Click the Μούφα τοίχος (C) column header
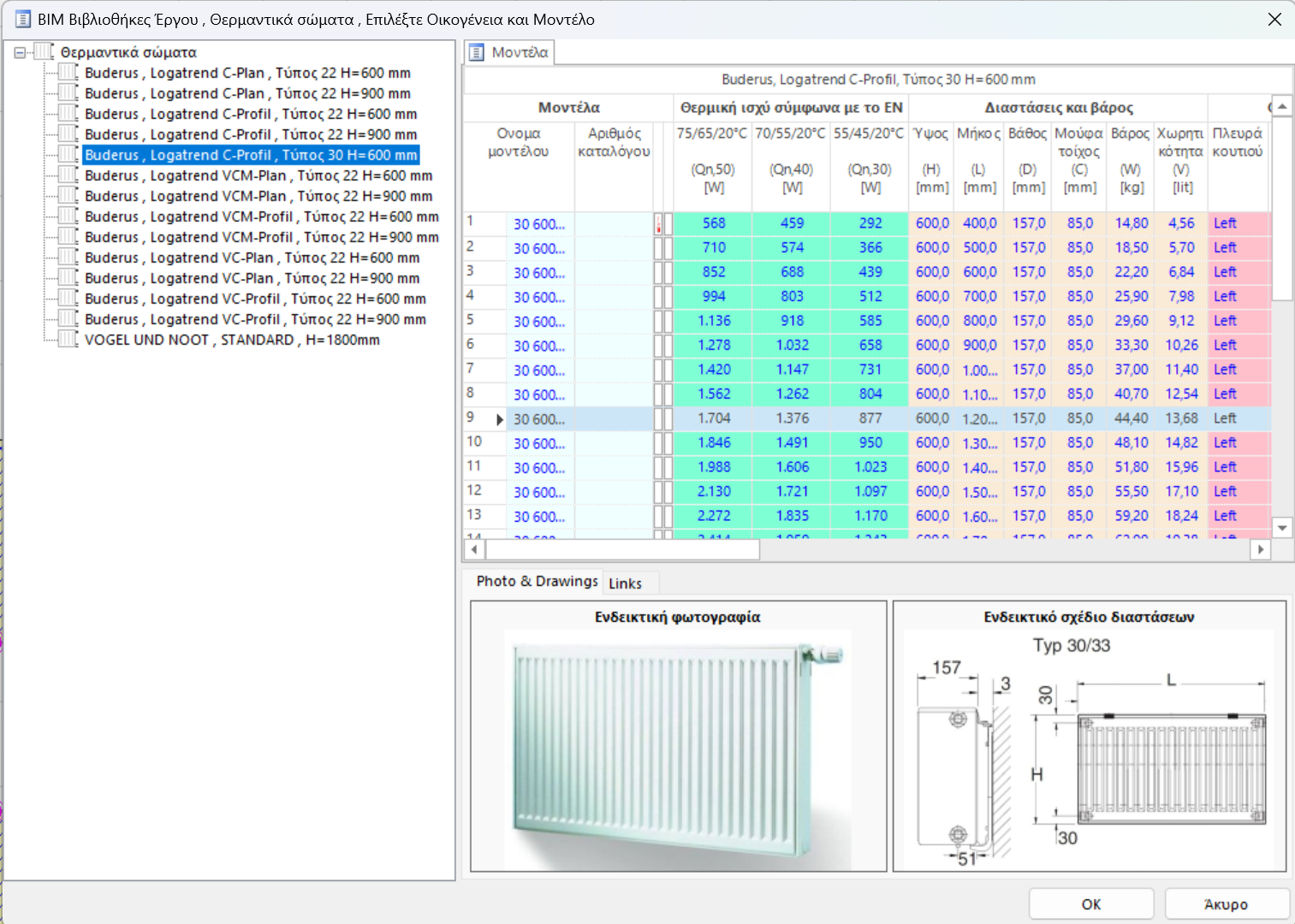 1079,167
